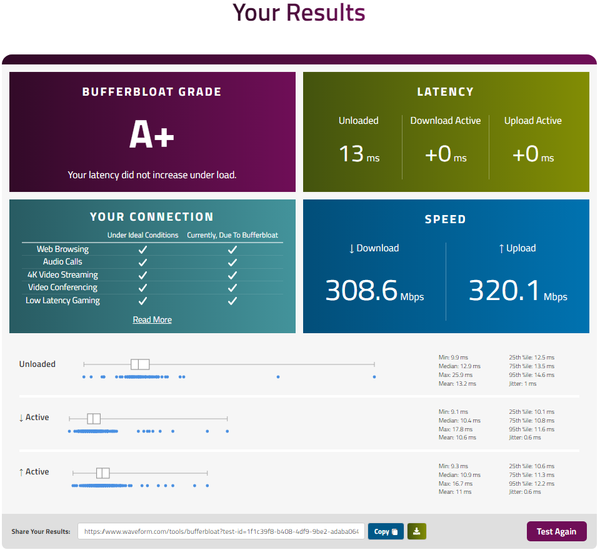Click the Download down-arrow speed icon
The height and width of the screenshot is (552, 600).
[351, 248]
